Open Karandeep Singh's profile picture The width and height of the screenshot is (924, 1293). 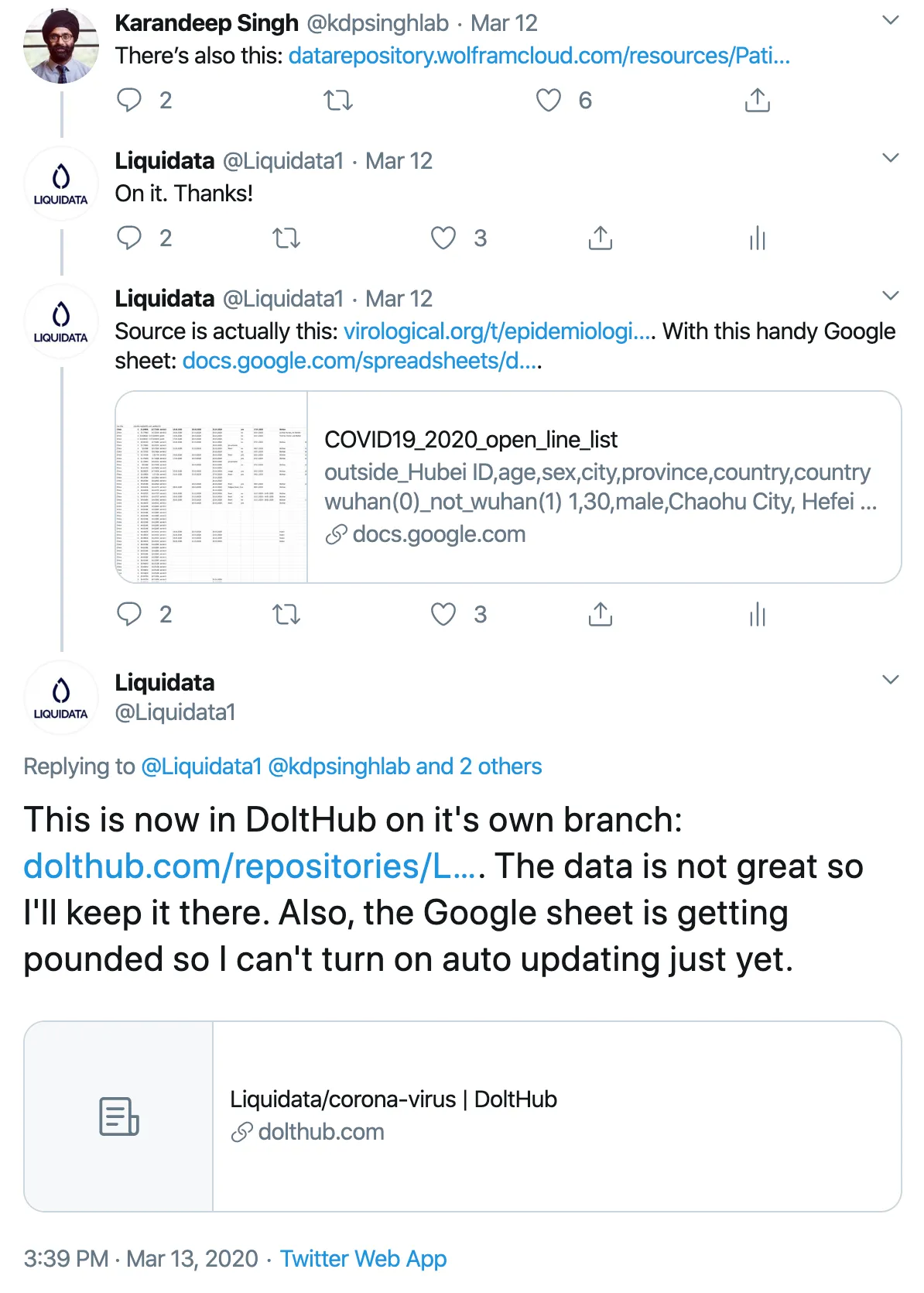pos(61,46)
